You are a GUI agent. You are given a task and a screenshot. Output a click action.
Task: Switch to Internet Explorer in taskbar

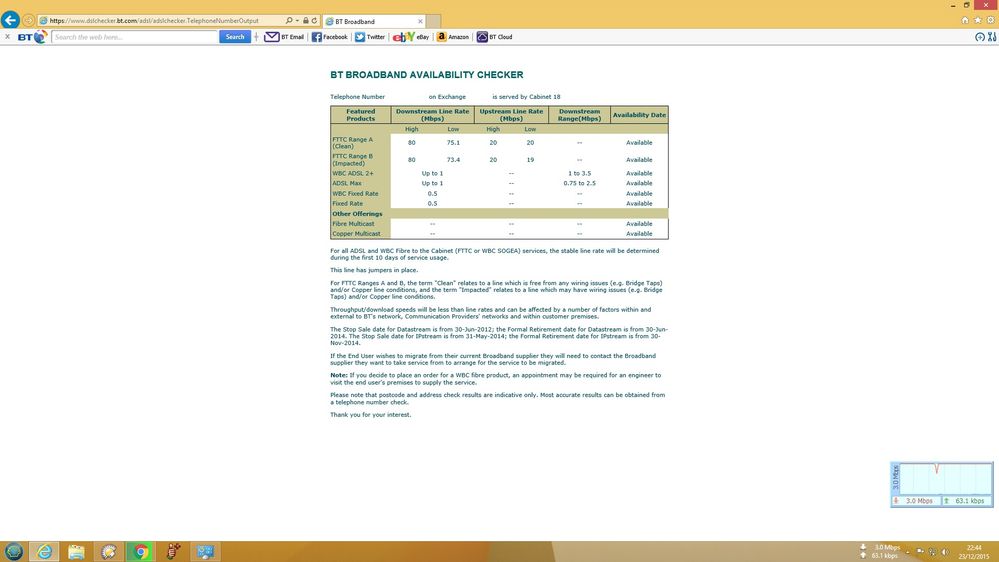point(45,551)
